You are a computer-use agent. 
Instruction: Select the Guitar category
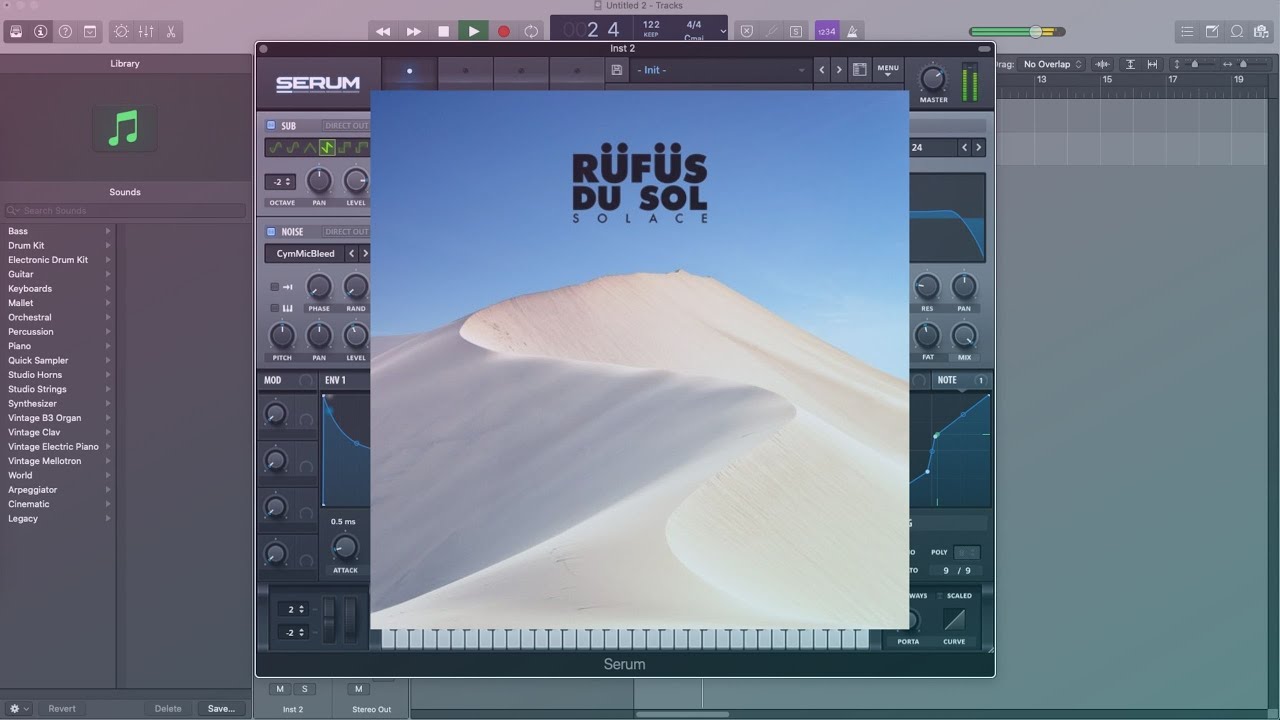click(x=21, y=274)
